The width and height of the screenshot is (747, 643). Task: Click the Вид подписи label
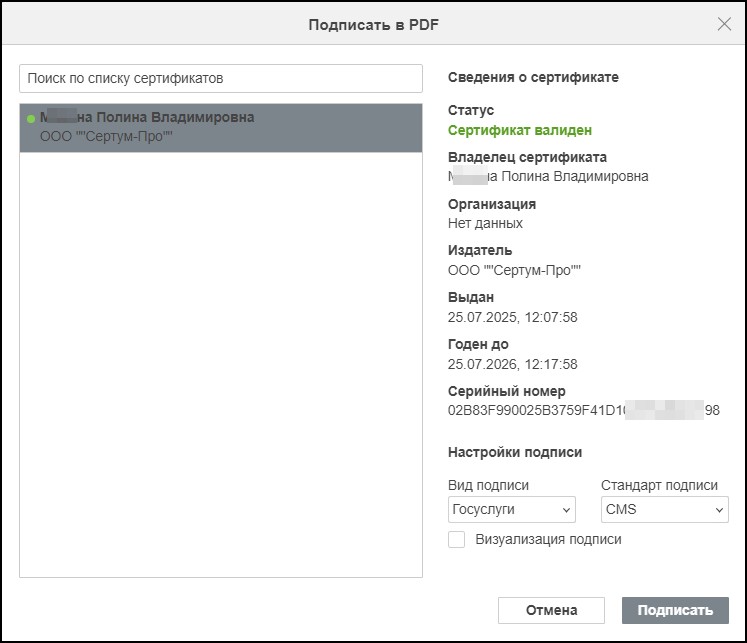(x=488, y=485)
